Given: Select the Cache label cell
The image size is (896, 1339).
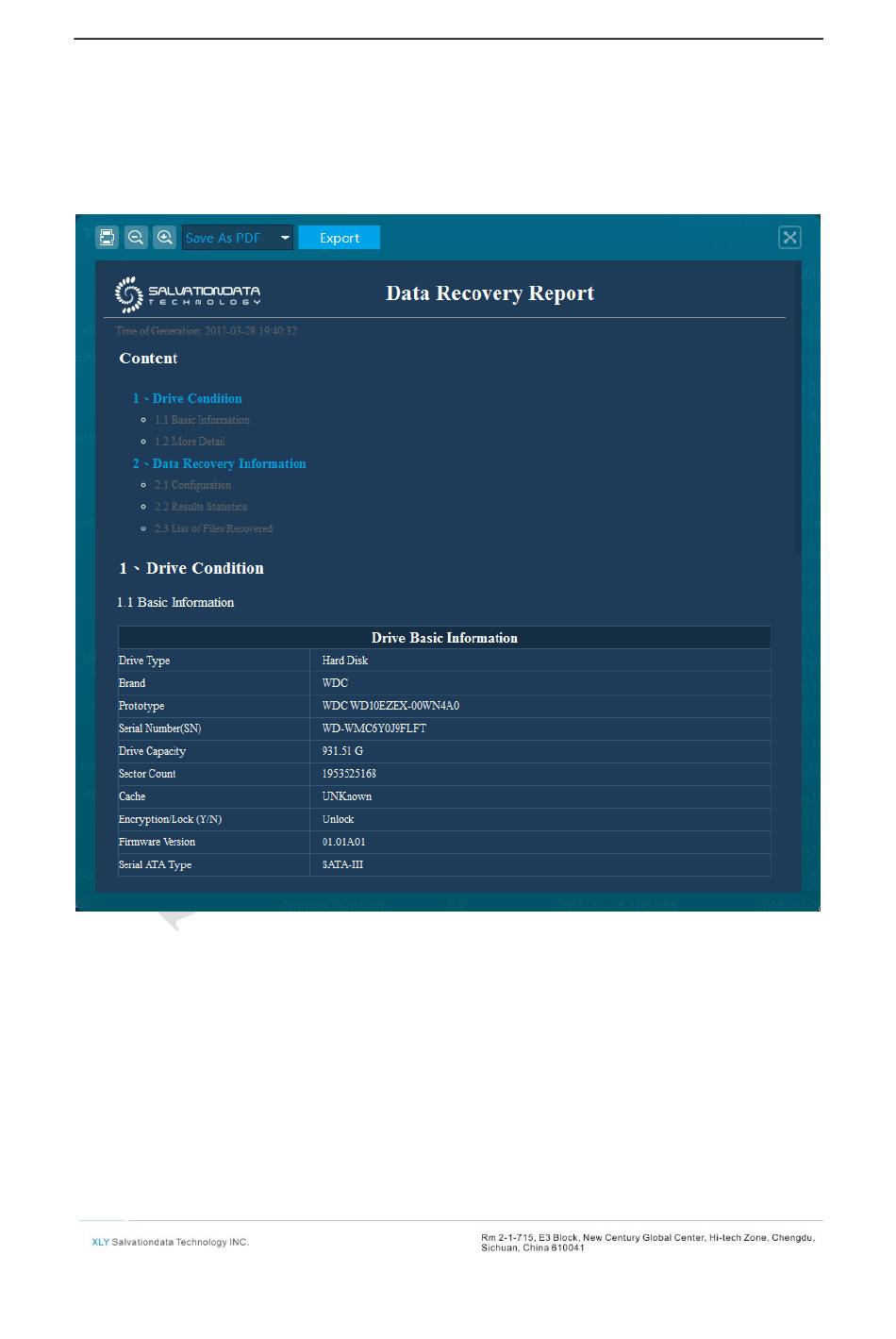Looking at the screenshot, I should click(214, 796).
